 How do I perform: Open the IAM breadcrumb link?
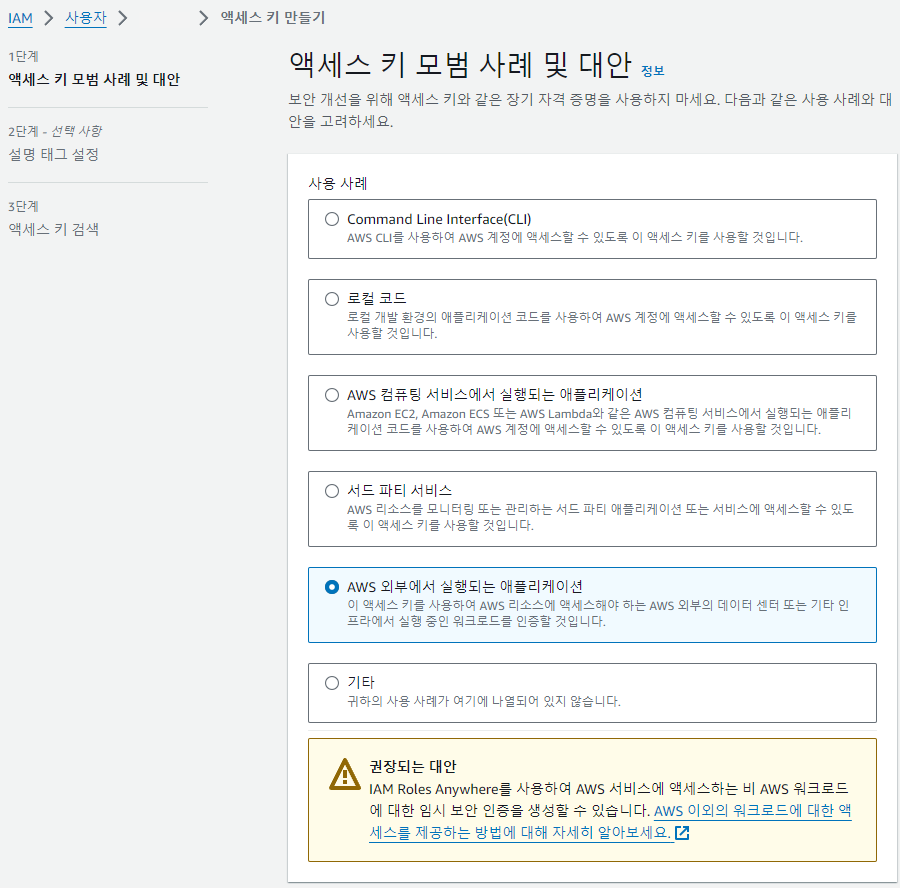[20, 18]
